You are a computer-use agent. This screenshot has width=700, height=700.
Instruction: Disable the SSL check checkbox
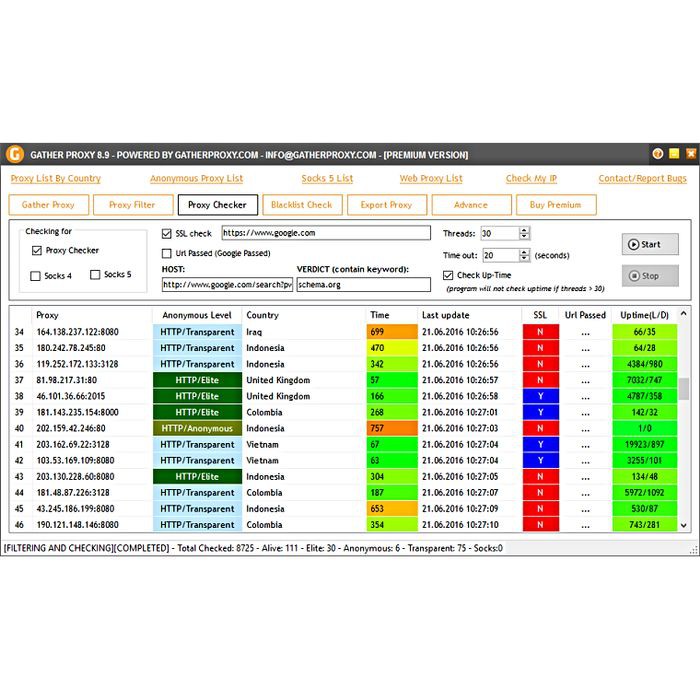[167, 233]
